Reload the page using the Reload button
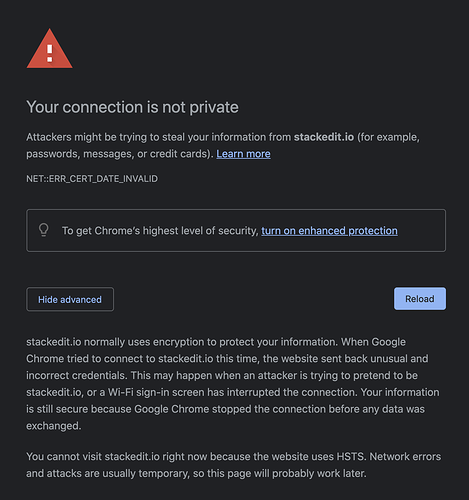This screenshot has width=469, height=500. coord(420,299)
